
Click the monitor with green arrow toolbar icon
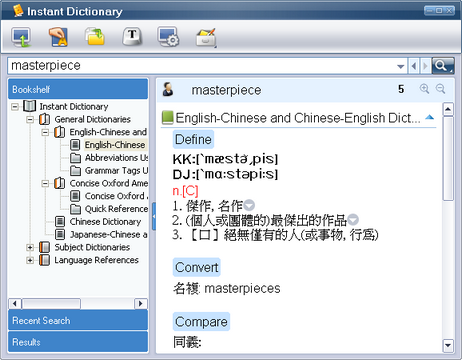21,37
